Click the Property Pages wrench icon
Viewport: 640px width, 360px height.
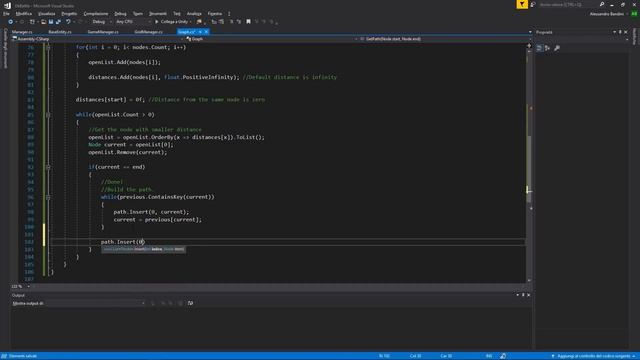(557, 48)
